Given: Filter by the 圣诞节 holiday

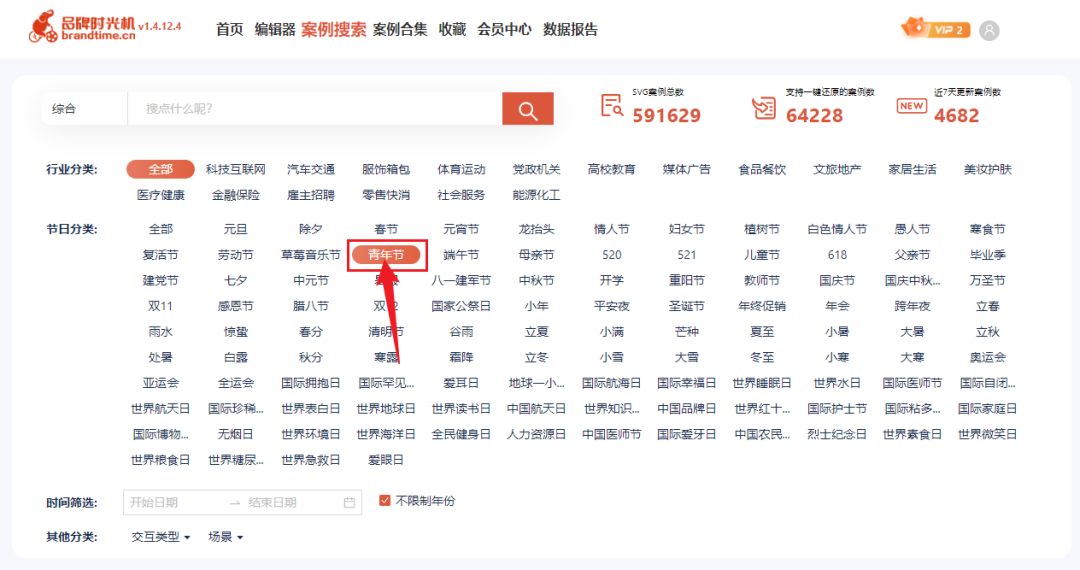Looking at the screenshot, I should pyautogui.click(x=687, y=306).
